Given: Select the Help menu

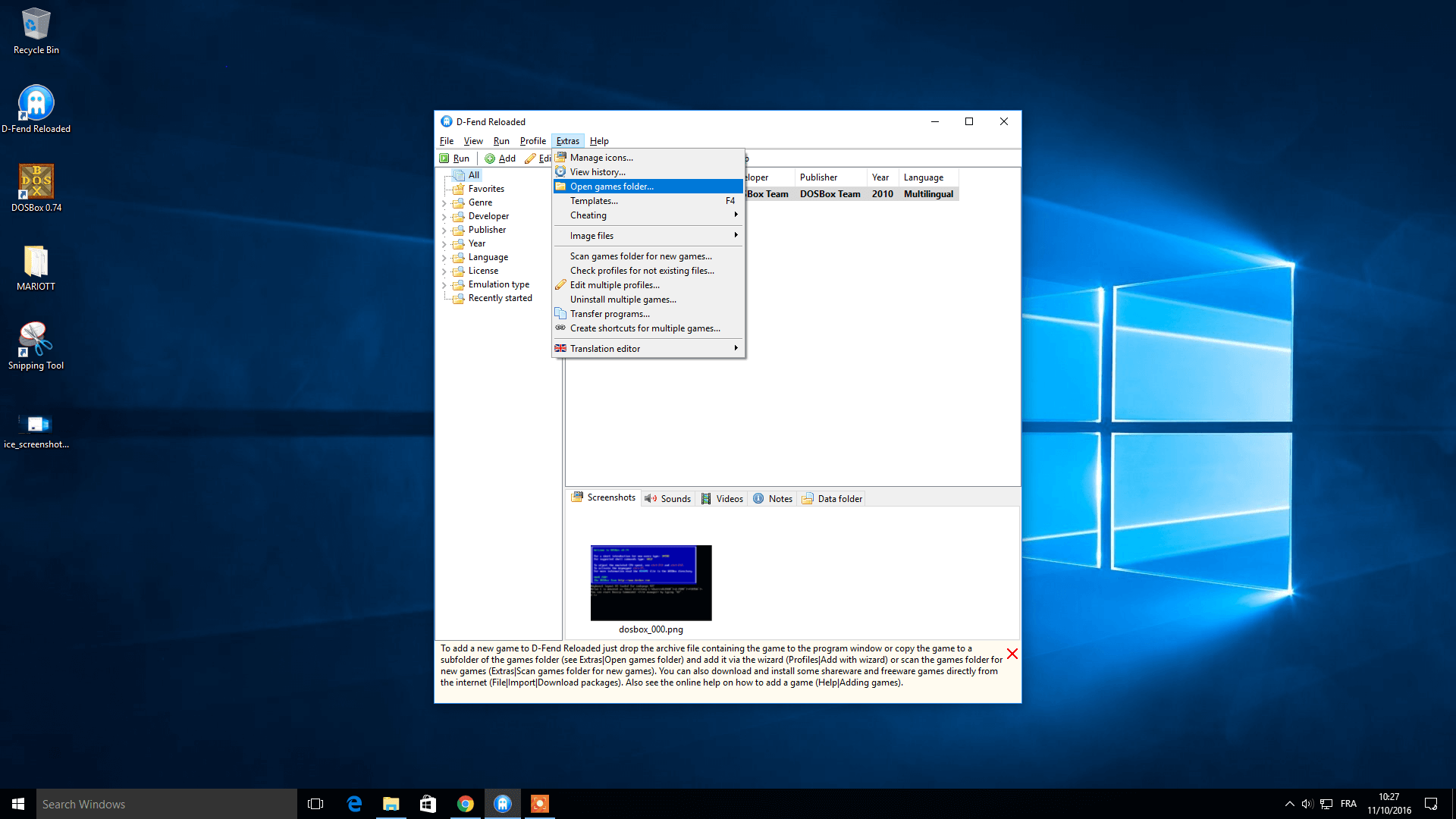Looking at the screenshot, I should [x=599, y=140].
